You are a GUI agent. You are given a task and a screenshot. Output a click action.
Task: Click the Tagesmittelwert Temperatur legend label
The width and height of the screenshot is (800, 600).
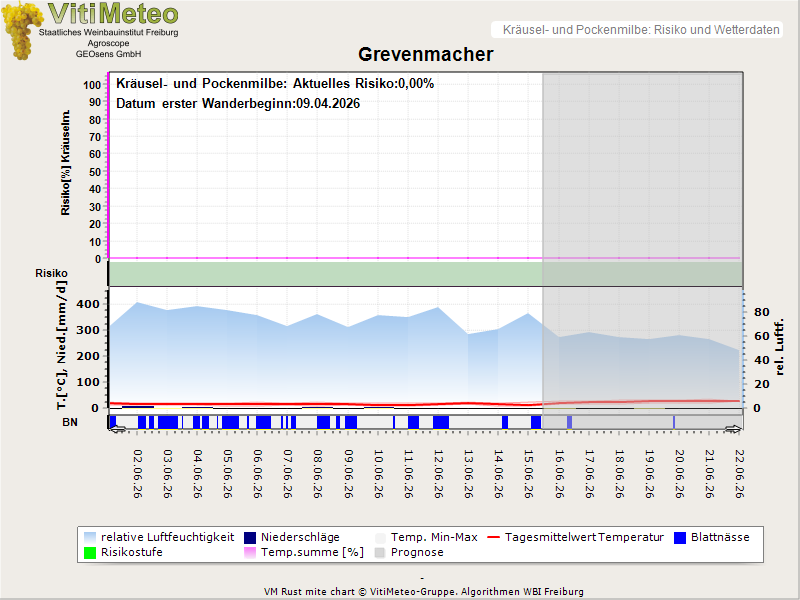[584, 537]
